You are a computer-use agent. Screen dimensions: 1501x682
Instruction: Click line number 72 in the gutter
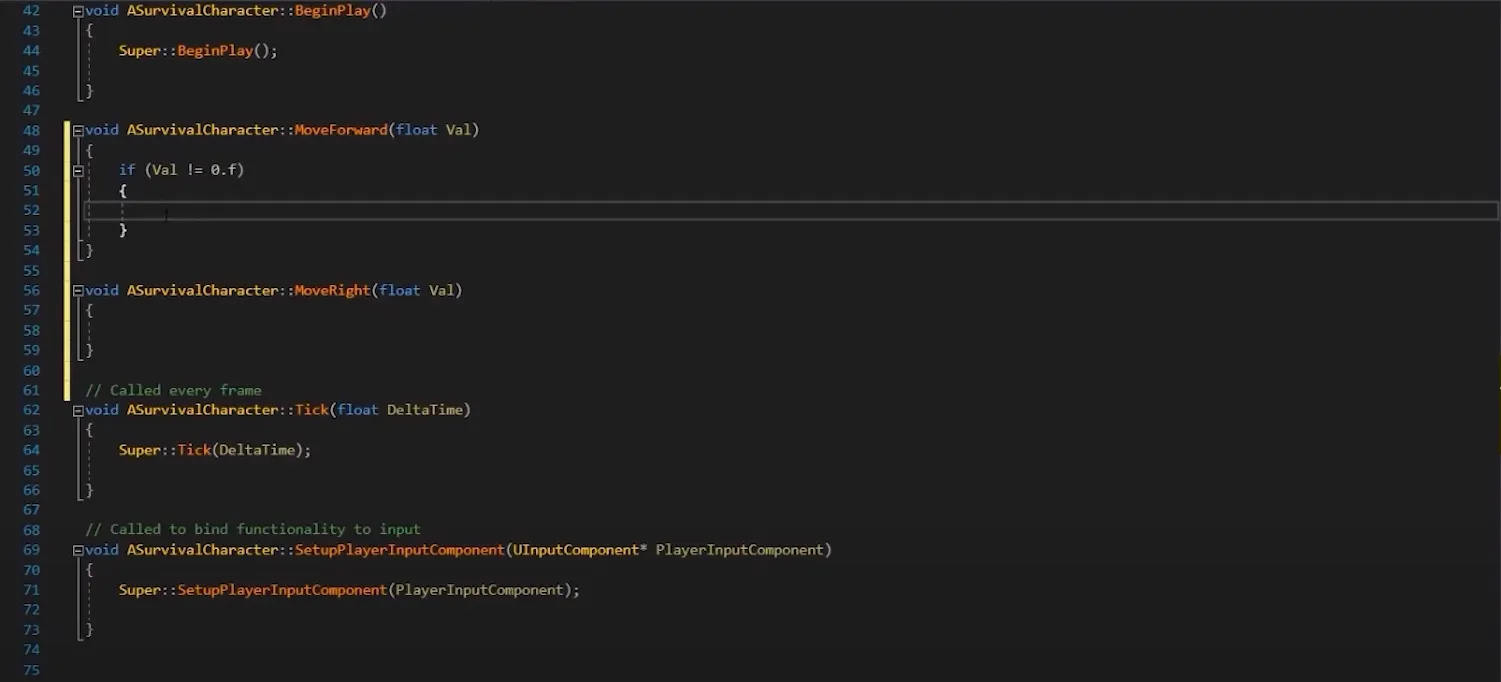31,610
